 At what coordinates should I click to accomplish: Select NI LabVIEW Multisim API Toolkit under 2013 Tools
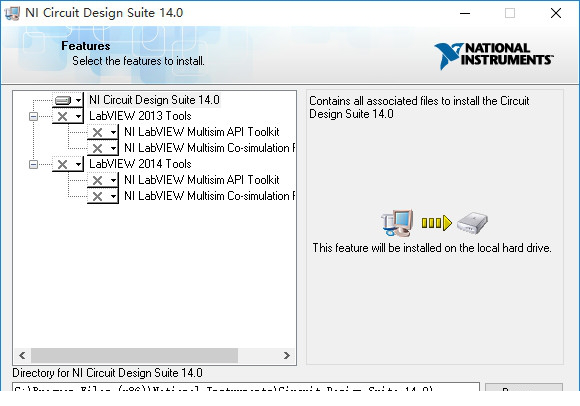coord(202,132)
